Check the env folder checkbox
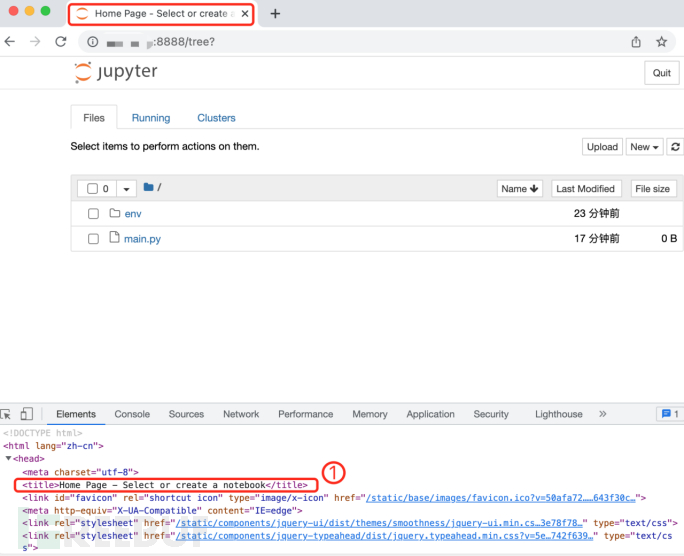Viewport: 684px width, 556px height. tap(93, 214)
